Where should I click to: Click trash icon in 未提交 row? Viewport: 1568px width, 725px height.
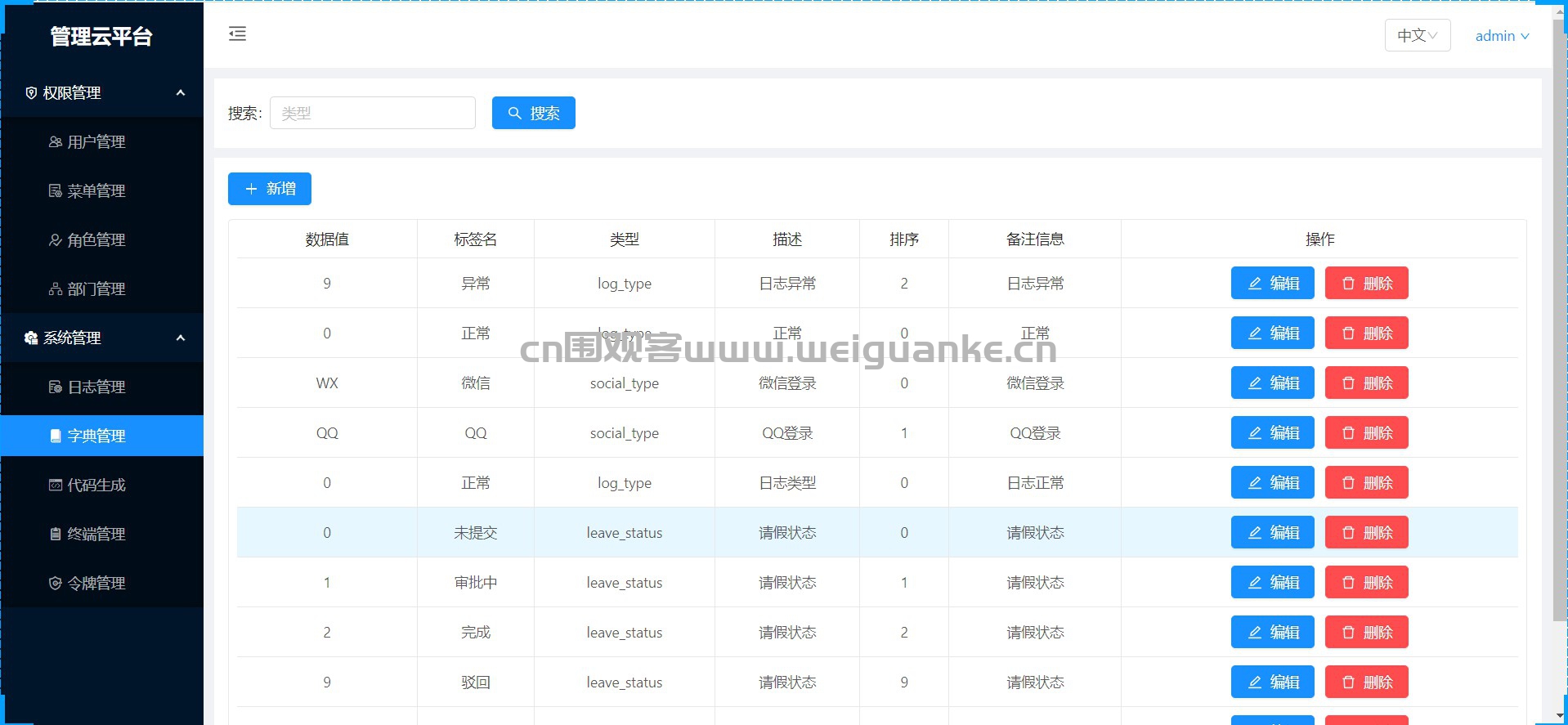click(x=1348, y=532)
